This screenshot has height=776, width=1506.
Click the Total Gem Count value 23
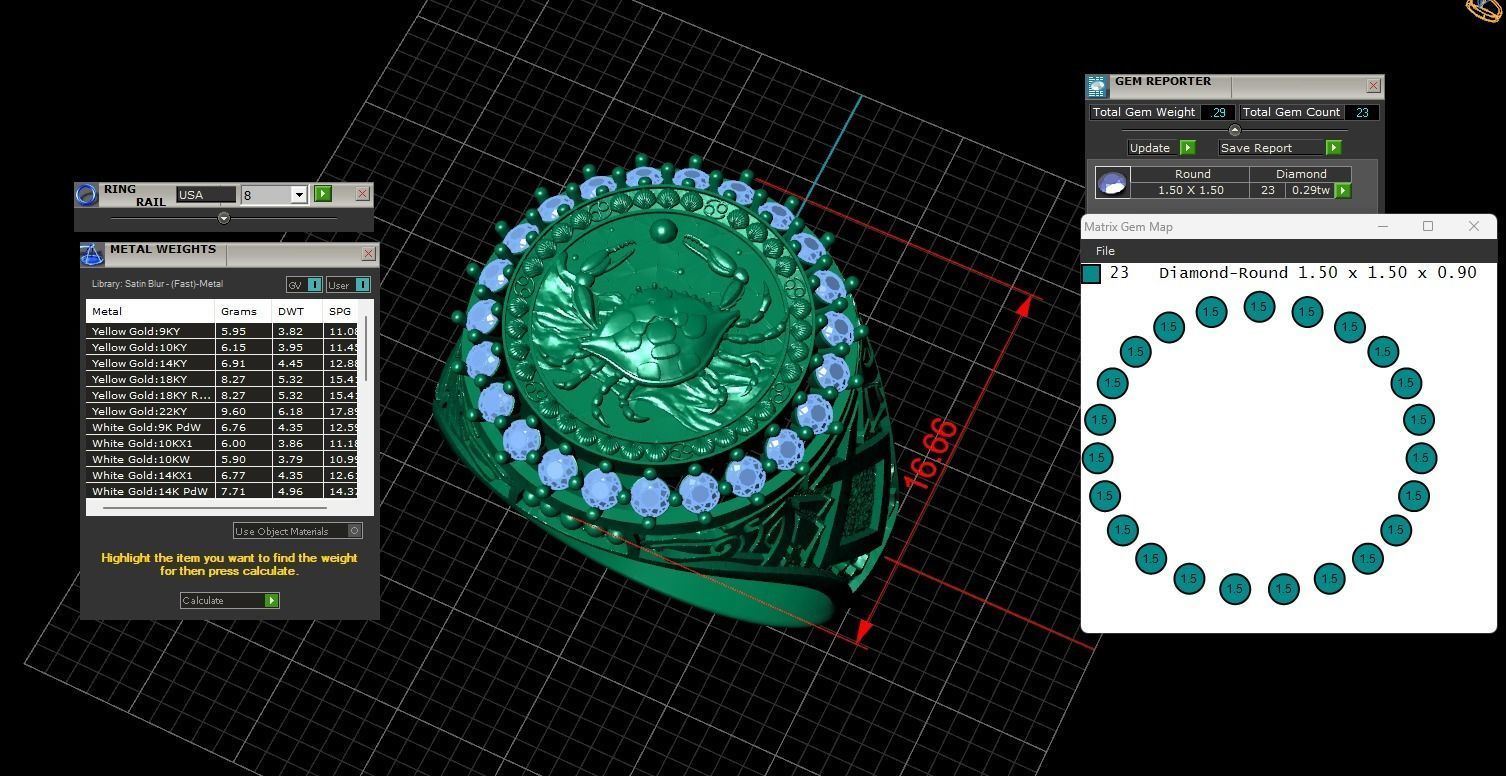1362,113
